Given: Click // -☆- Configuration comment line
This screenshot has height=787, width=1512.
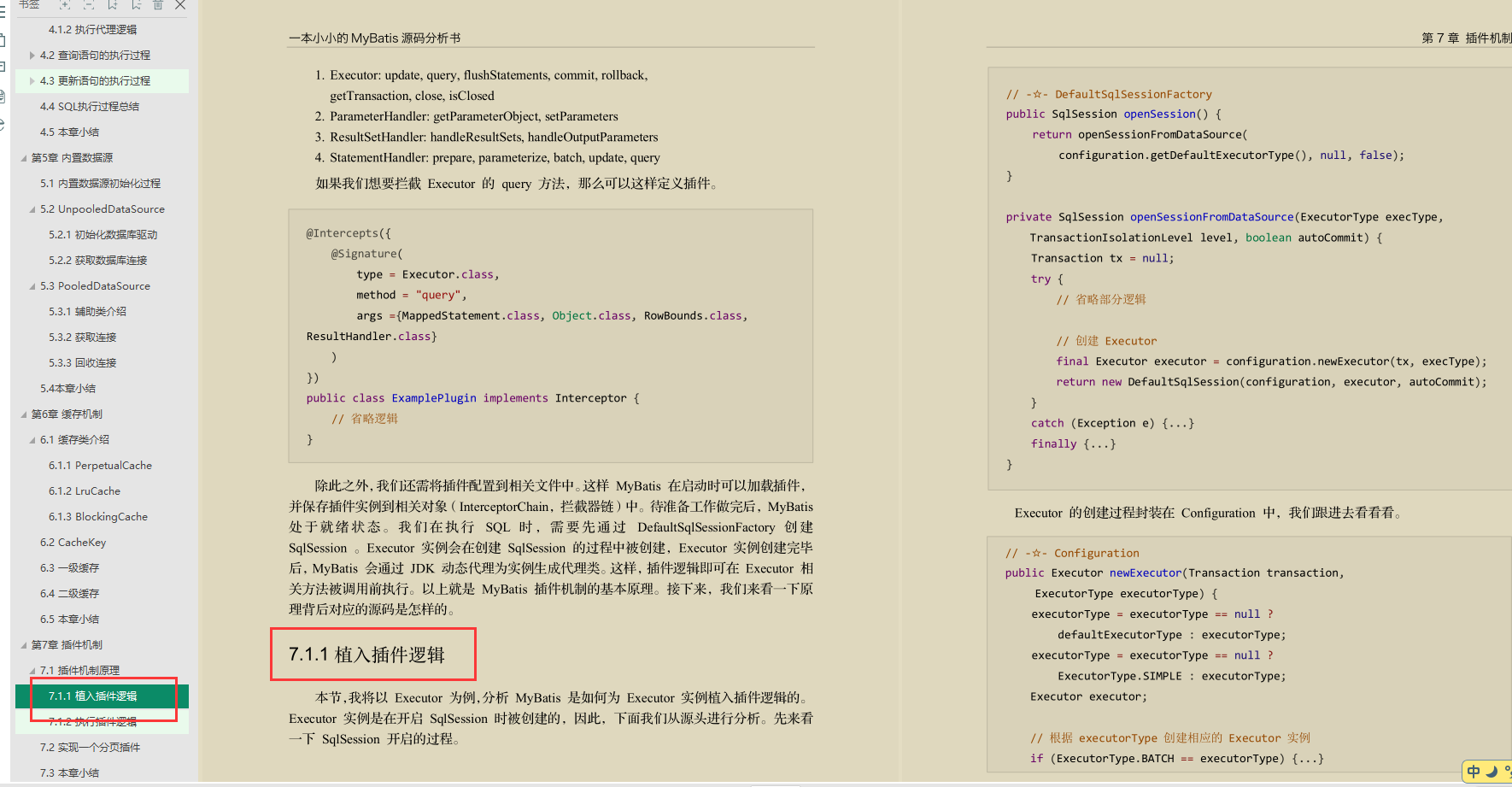Looking at the screenshot, I should 1072,553.
